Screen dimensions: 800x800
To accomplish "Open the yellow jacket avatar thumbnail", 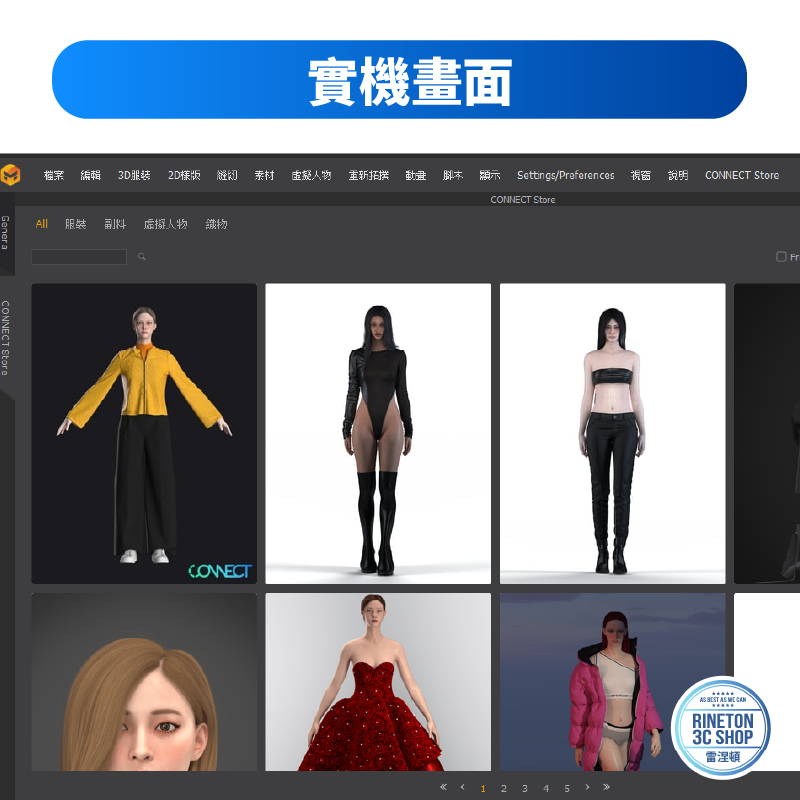I will coord(144,433).
